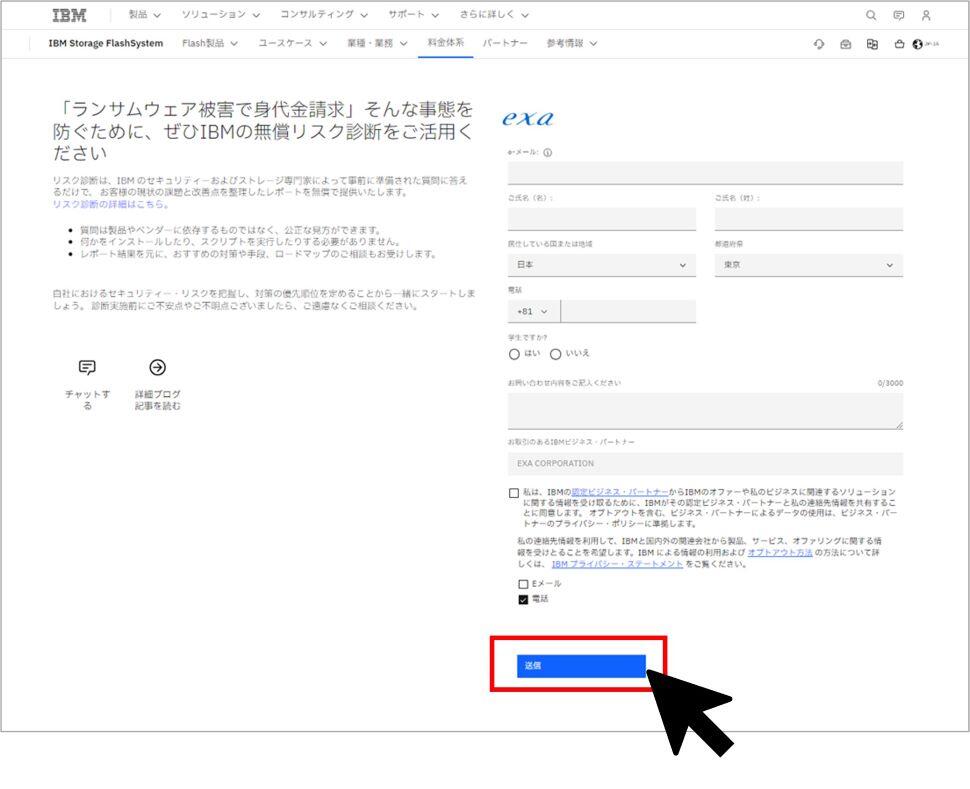970x789 pixels.
Task: Open リスク診断の詳細はこちら link
Action: [x=111, y=204]
